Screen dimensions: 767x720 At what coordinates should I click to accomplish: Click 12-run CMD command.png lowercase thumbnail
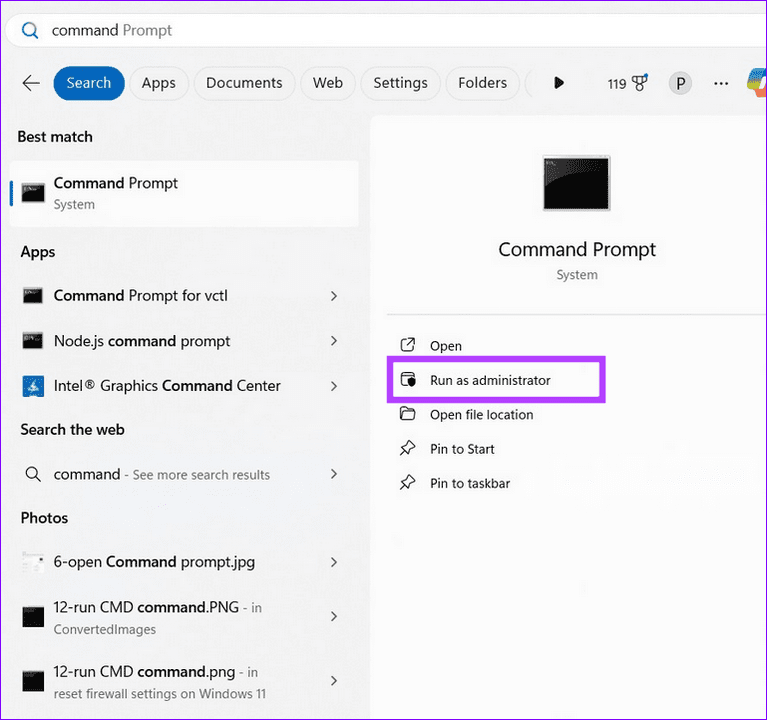coord(33,681)
